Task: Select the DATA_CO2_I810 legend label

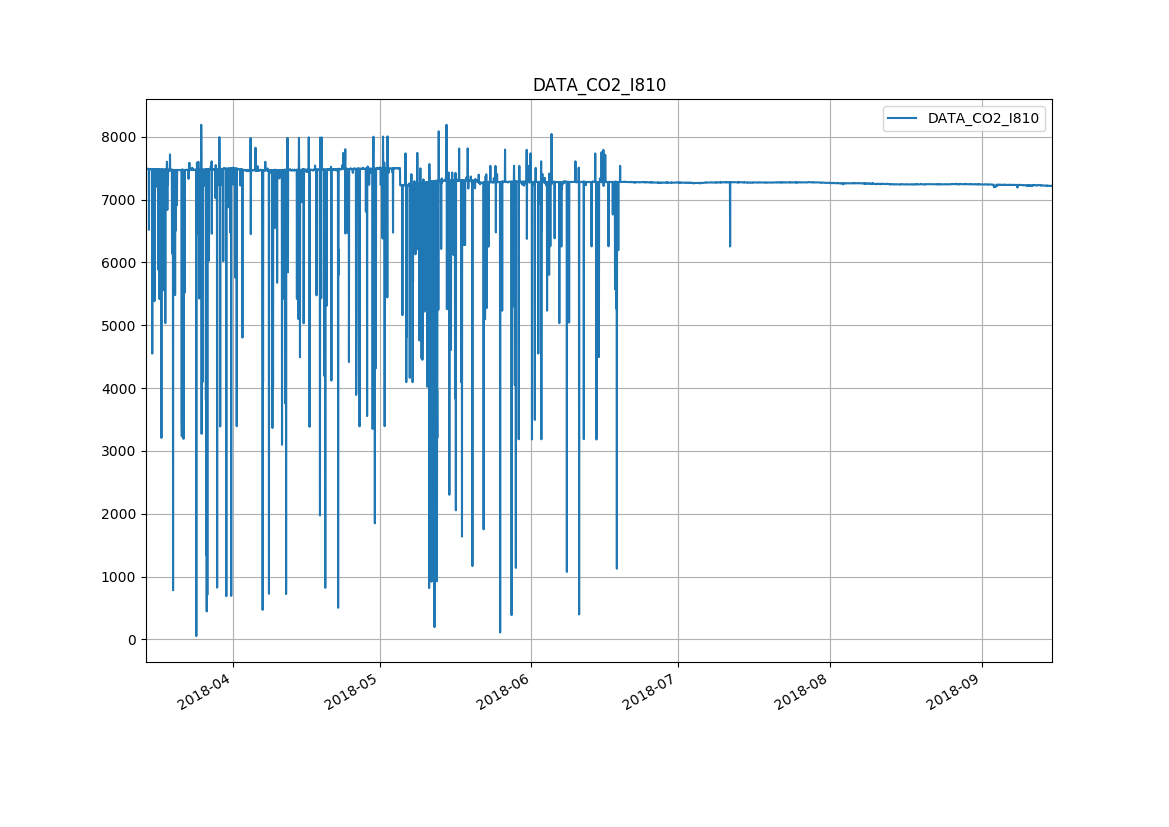Action: (x=983, y=119)
